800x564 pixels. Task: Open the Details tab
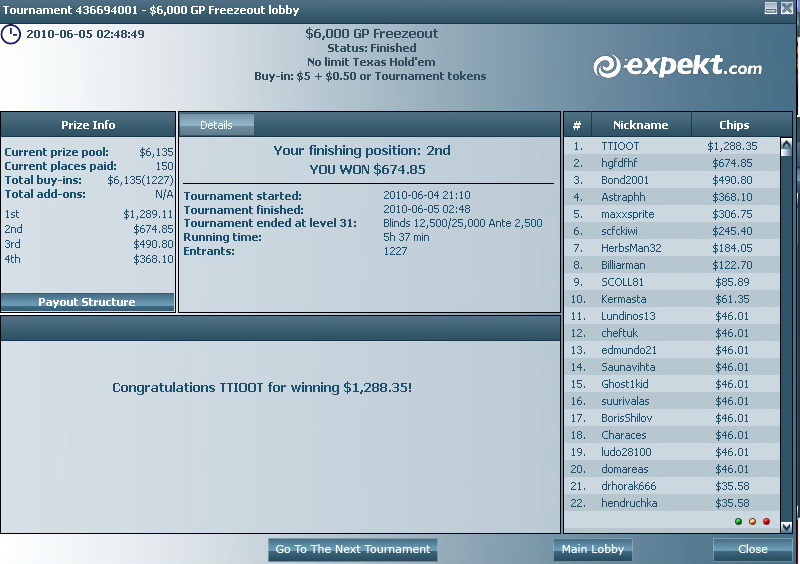216,125
